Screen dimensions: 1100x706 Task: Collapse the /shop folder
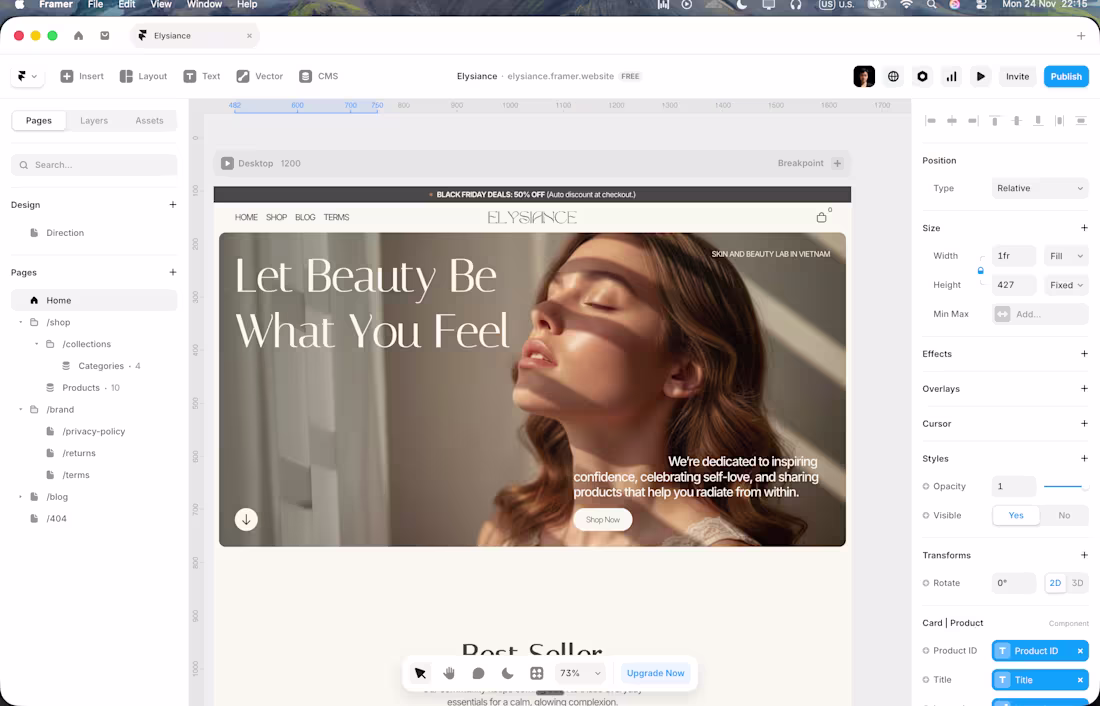20,322
